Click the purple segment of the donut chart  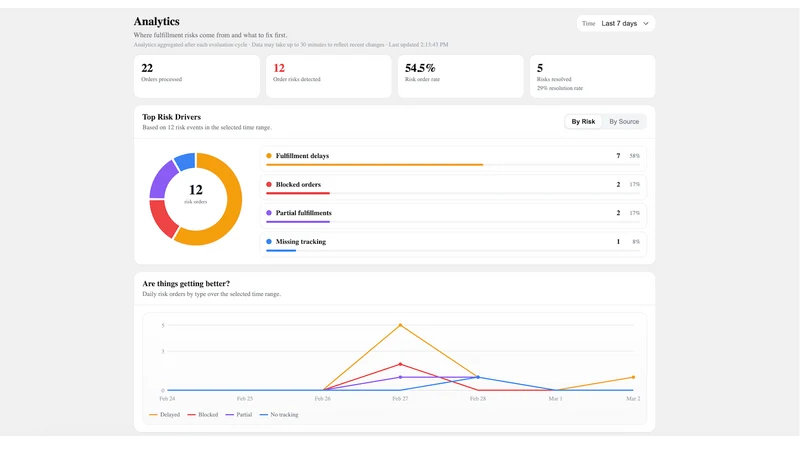click(x=162, y=180)
